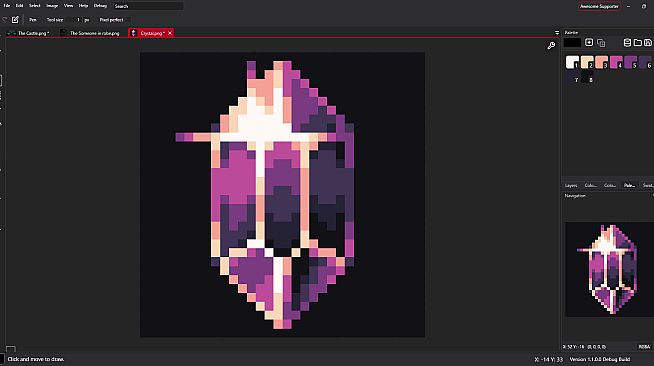Click the Awesome Supporter badge
This screenshot has height=366, width=654.
pos(599,6)
